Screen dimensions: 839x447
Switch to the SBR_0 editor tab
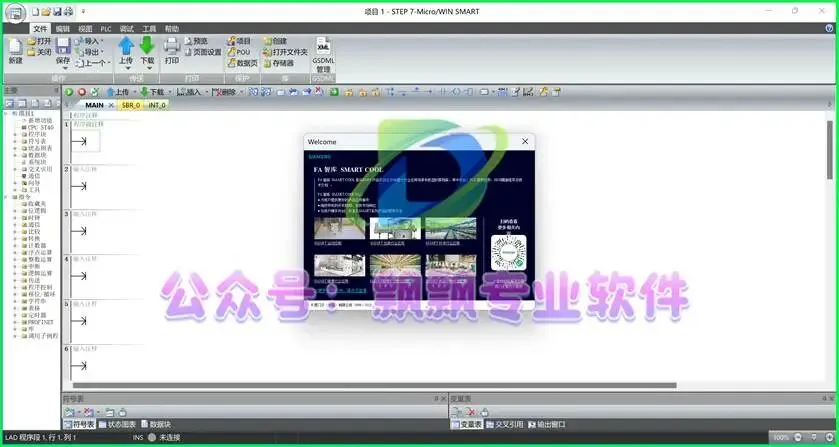pyautogui.click(x=131, y=105)
